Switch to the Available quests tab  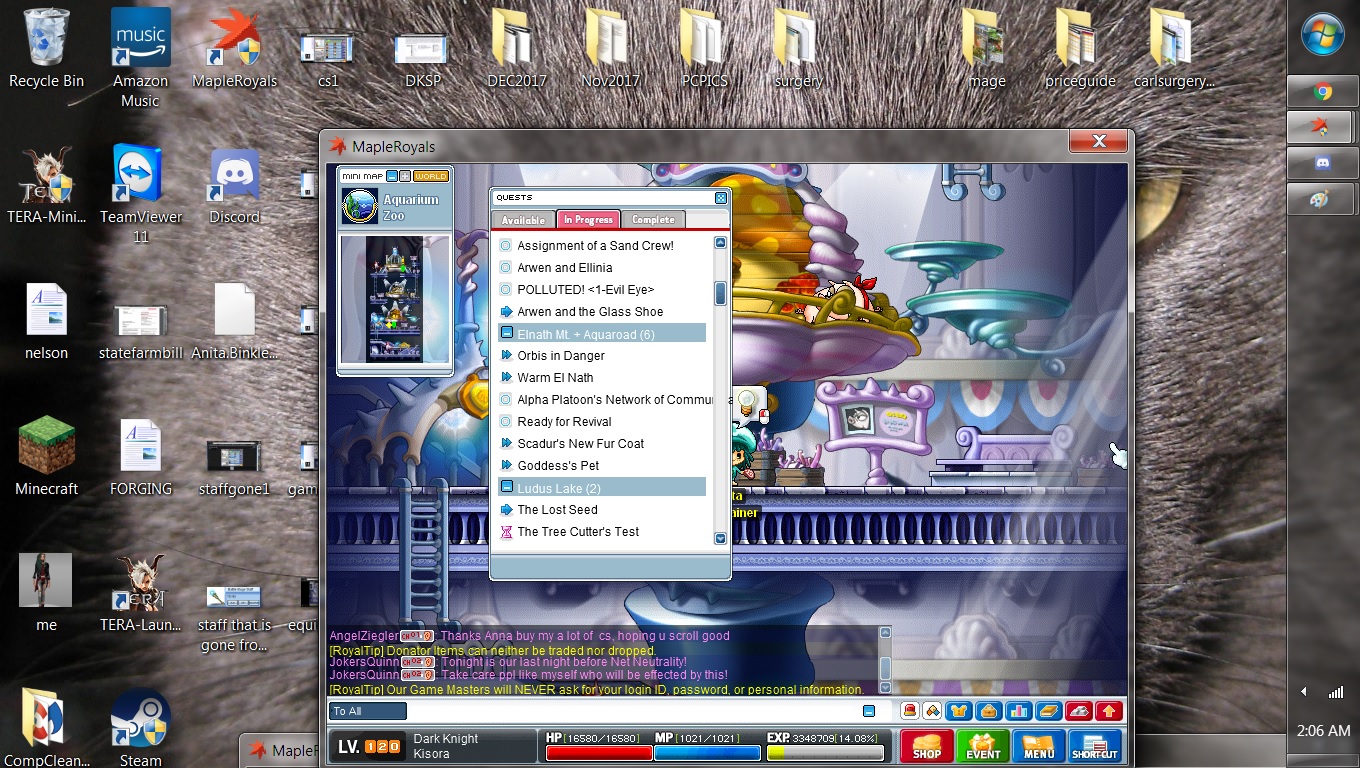523,220
